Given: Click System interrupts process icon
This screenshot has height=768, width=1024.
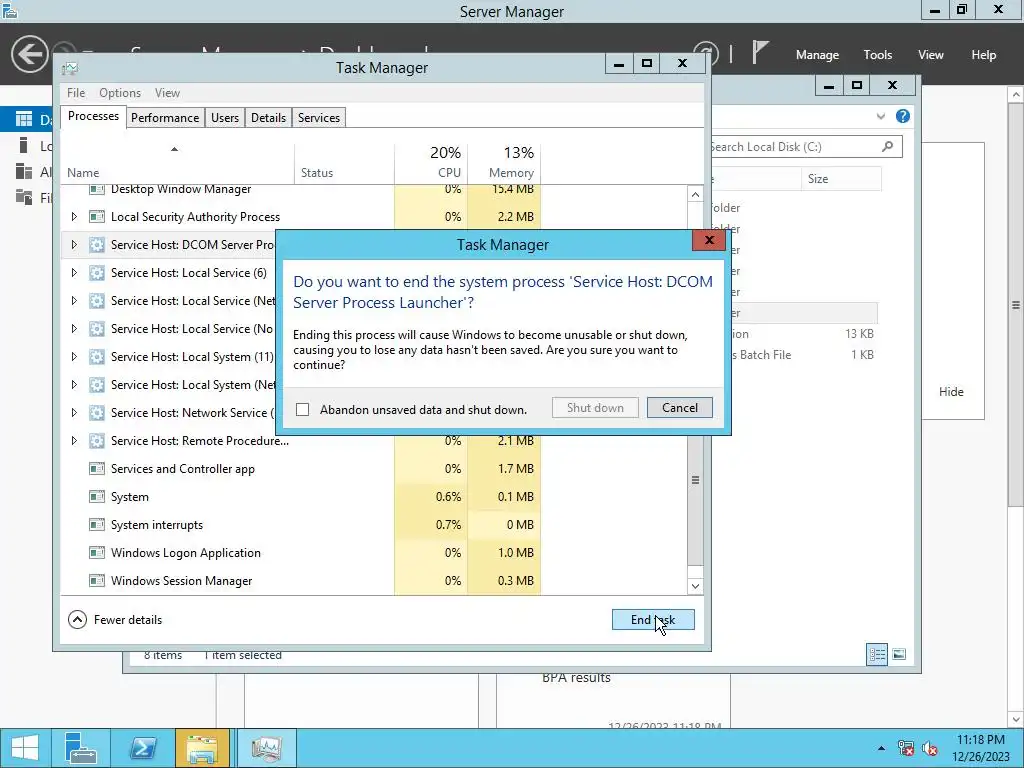Looking at the screenshot, I should pyautogui.click(x=97, y=524).
